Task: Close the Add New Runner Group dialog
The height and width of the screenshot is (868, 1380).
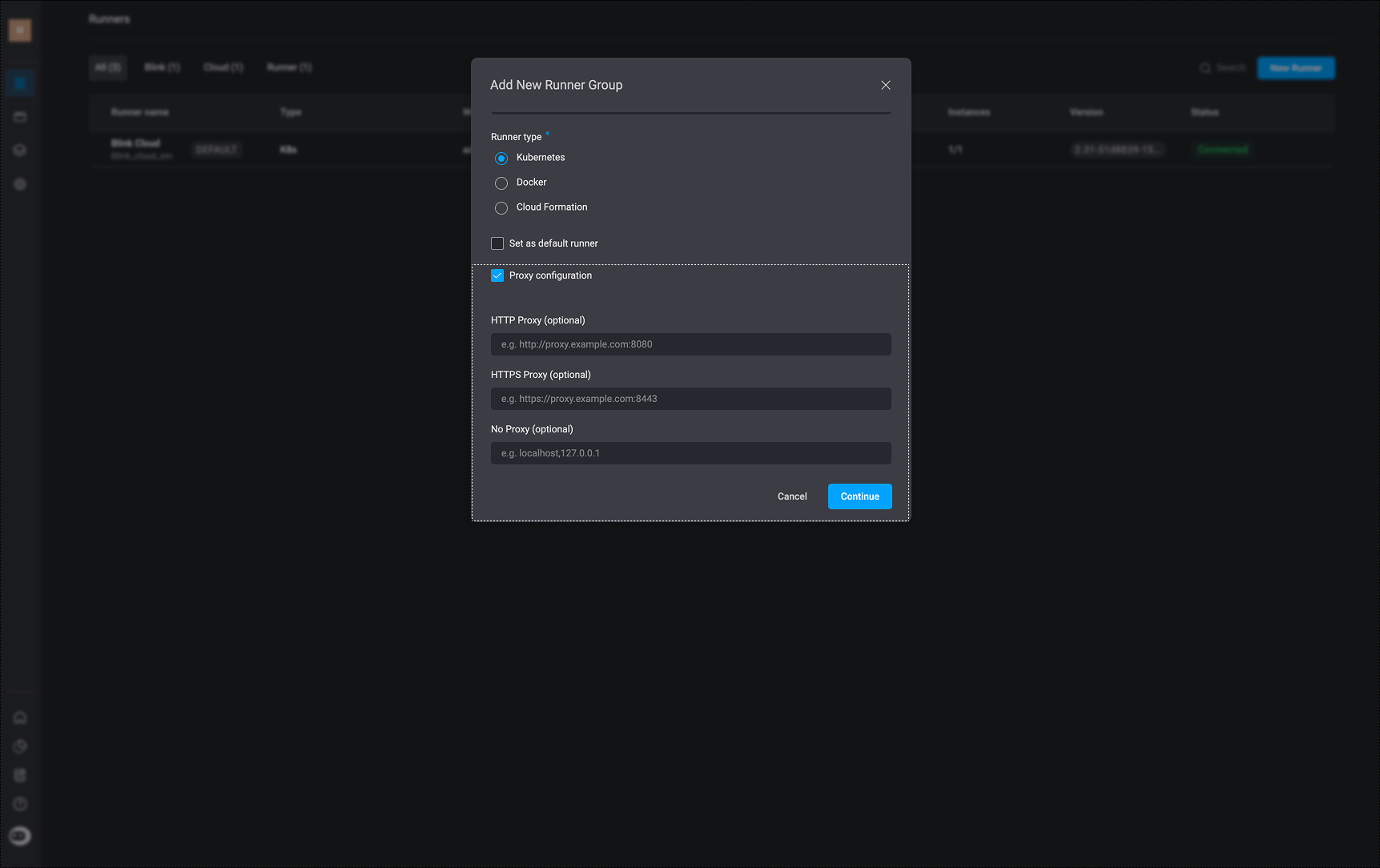Action: pos(885,85)
